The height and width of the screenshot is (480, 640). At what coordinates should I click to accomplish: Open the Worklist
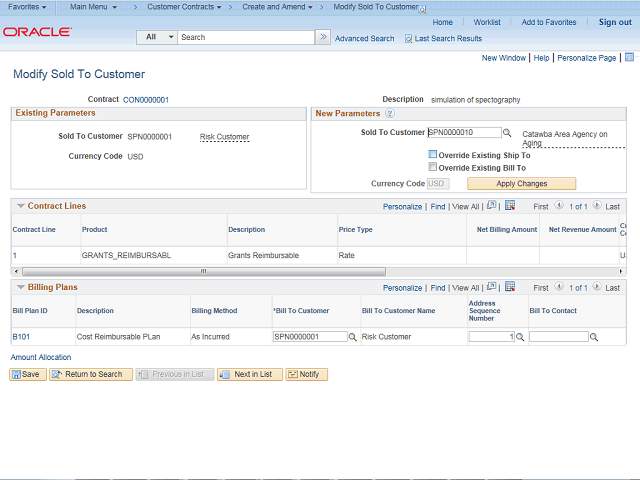click(x=487, y=22)
